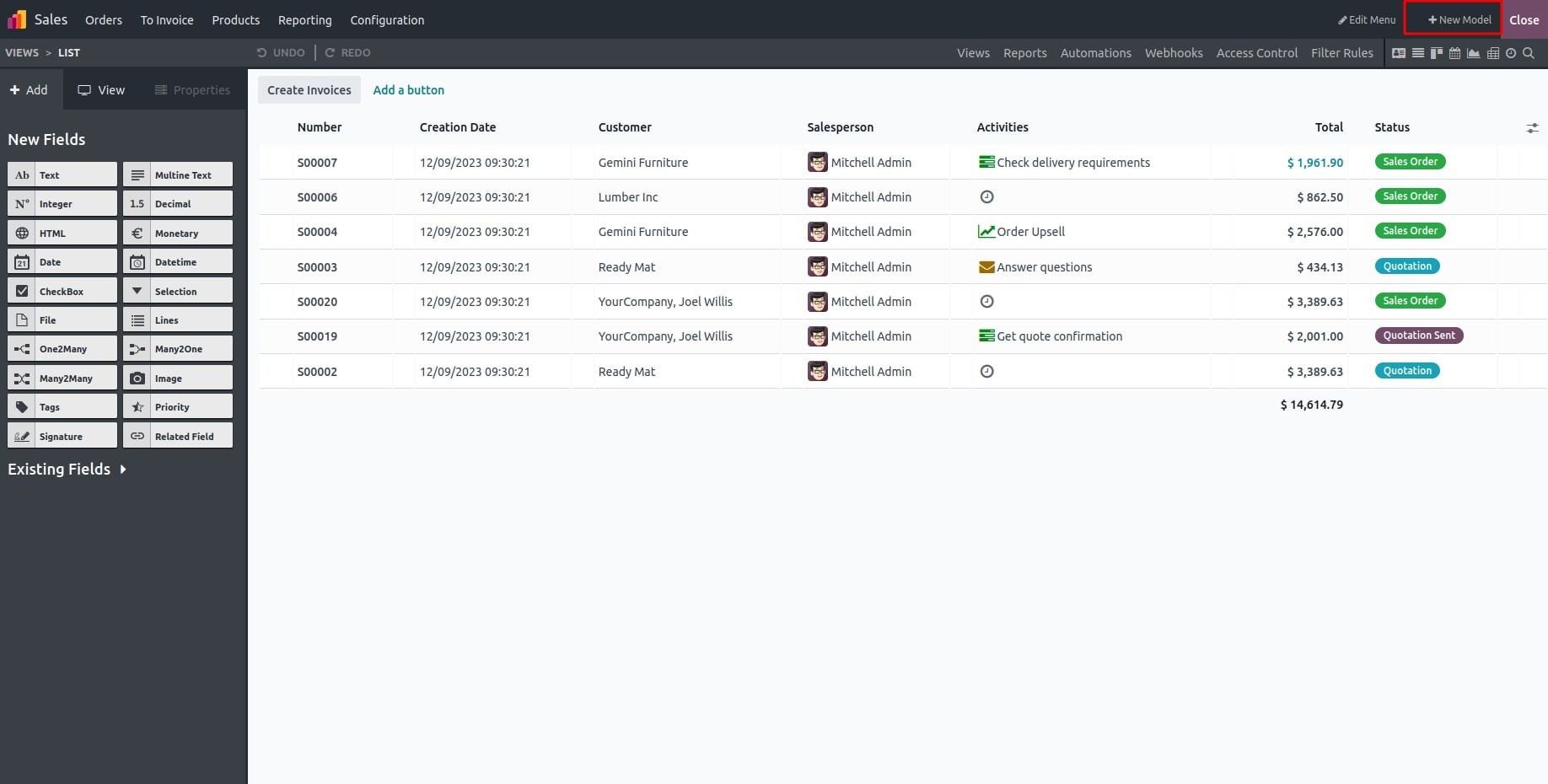Select the Many2One field component
Viewport: 1548px width, 784px height.
click(x=178, y=348)
